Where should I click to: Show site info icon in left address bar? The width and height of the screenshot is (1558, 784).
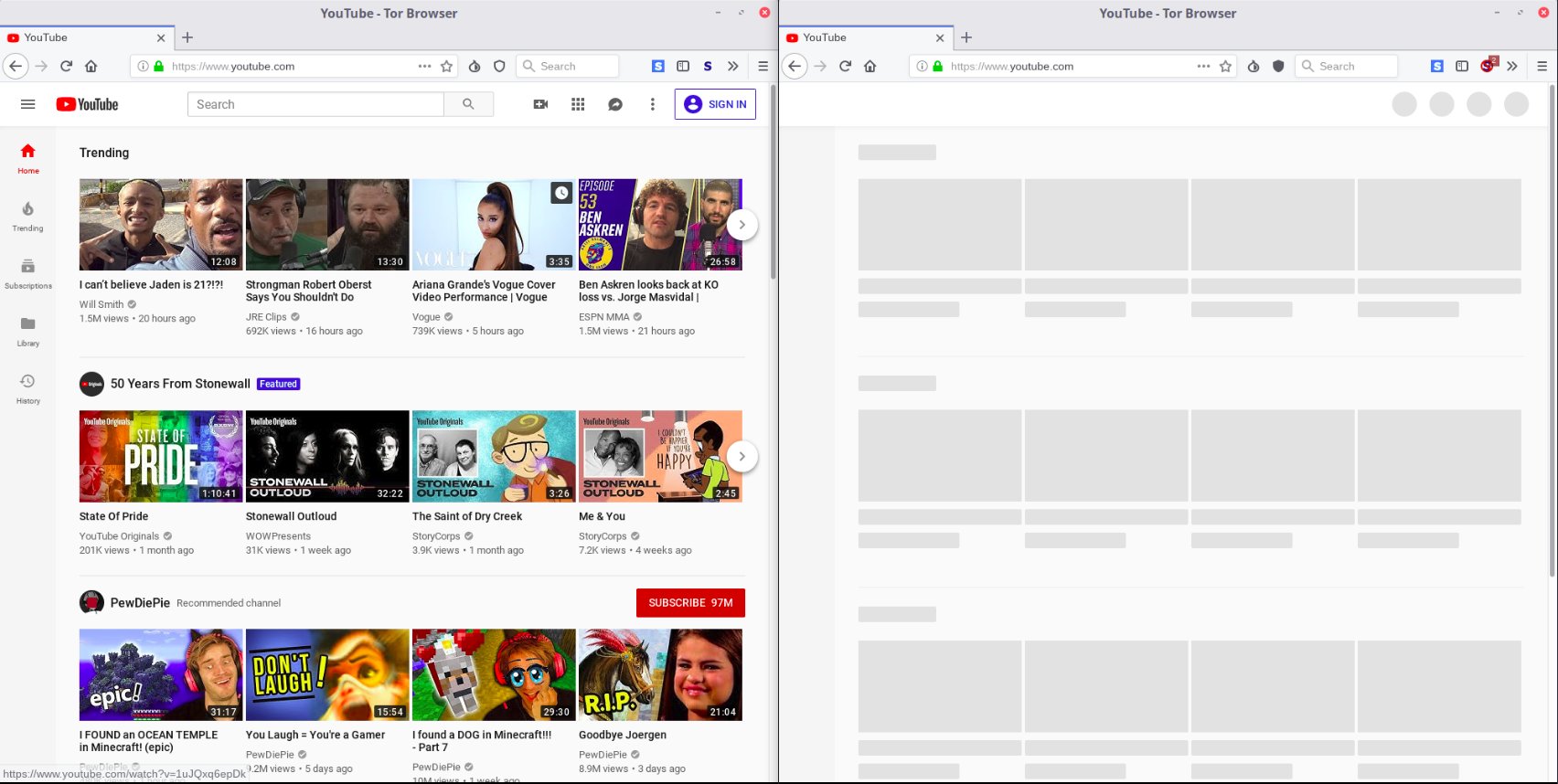click(x=143, y=66)
